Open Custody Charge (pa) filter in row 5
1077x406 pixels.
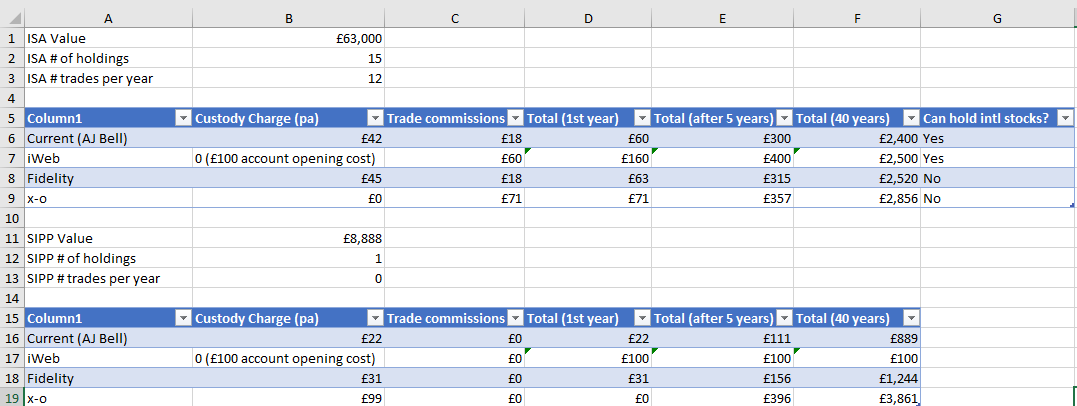[375, 118]
